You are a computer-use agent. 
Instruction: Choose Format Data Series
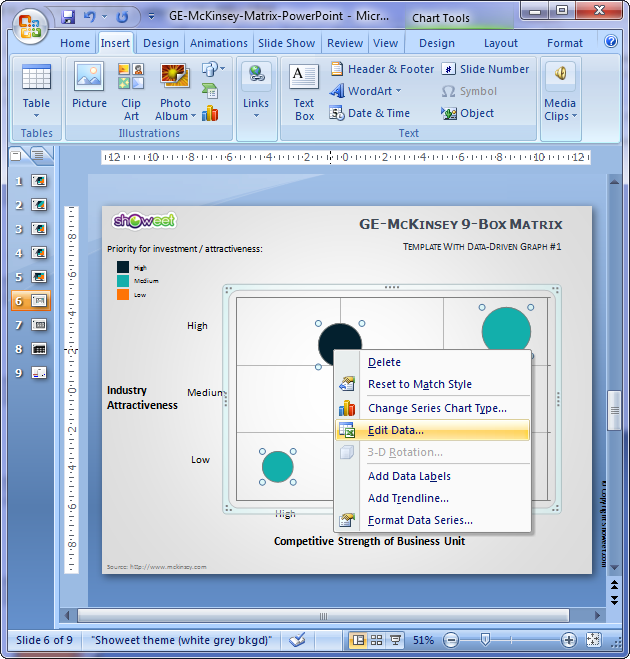432,520
